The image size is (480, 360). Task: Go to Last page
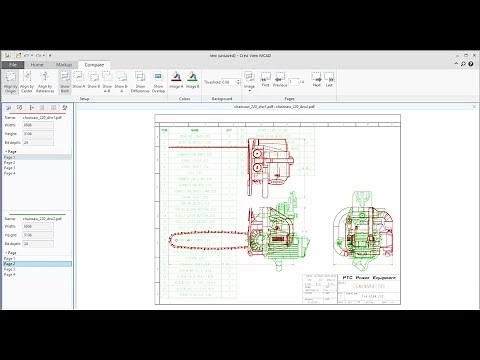click(x=329, y=80)
